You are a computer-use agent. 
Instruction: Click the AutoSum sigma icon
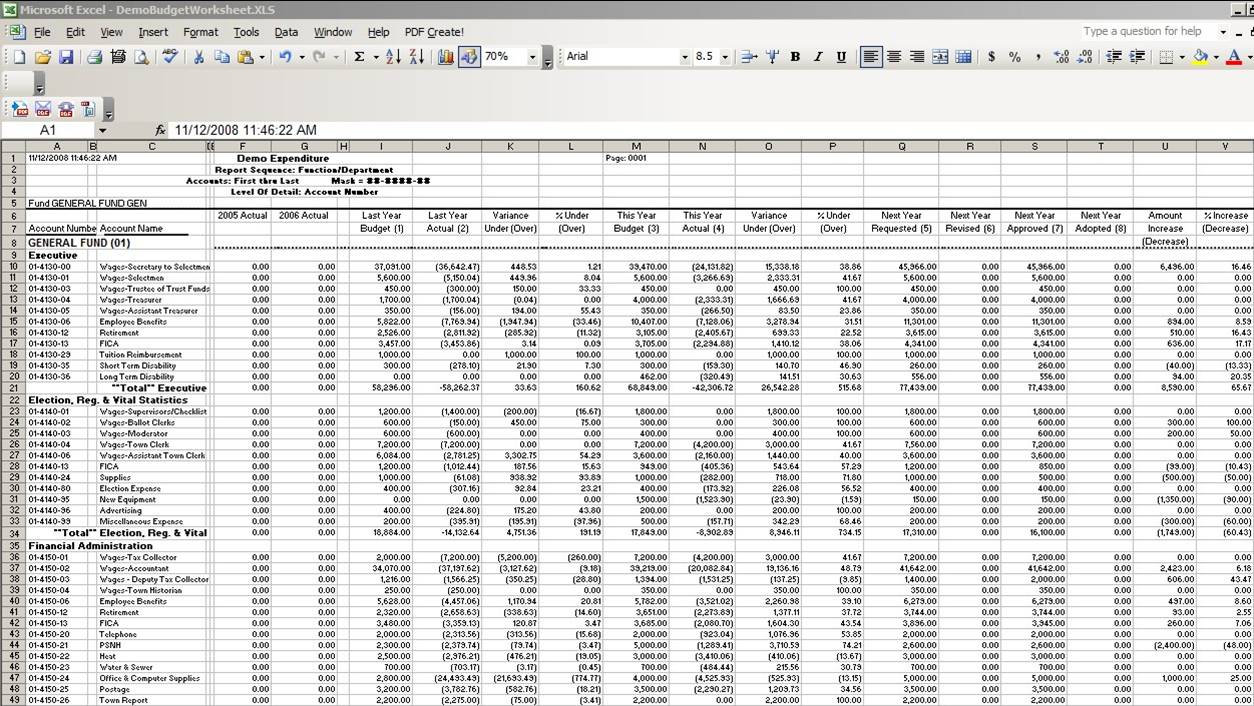point(359,57)
